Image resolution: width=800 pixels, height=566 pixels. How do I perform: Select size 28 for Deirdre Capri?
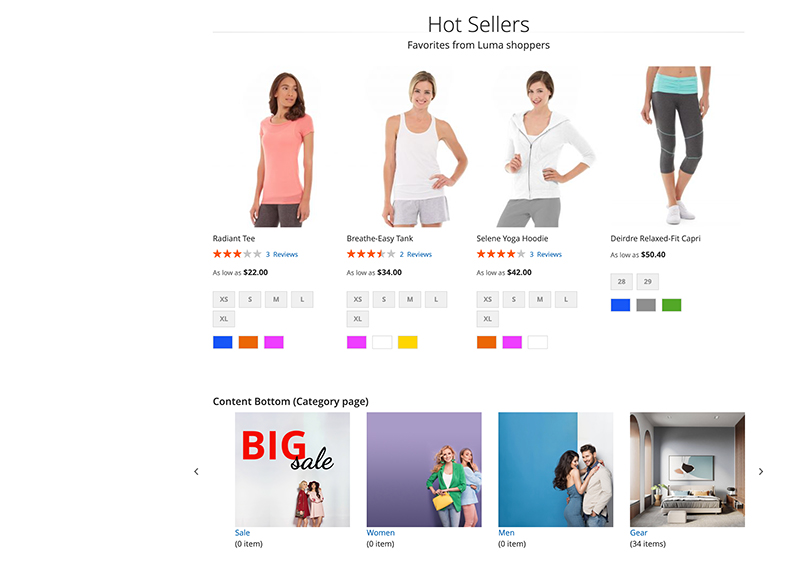coord(621,281)
